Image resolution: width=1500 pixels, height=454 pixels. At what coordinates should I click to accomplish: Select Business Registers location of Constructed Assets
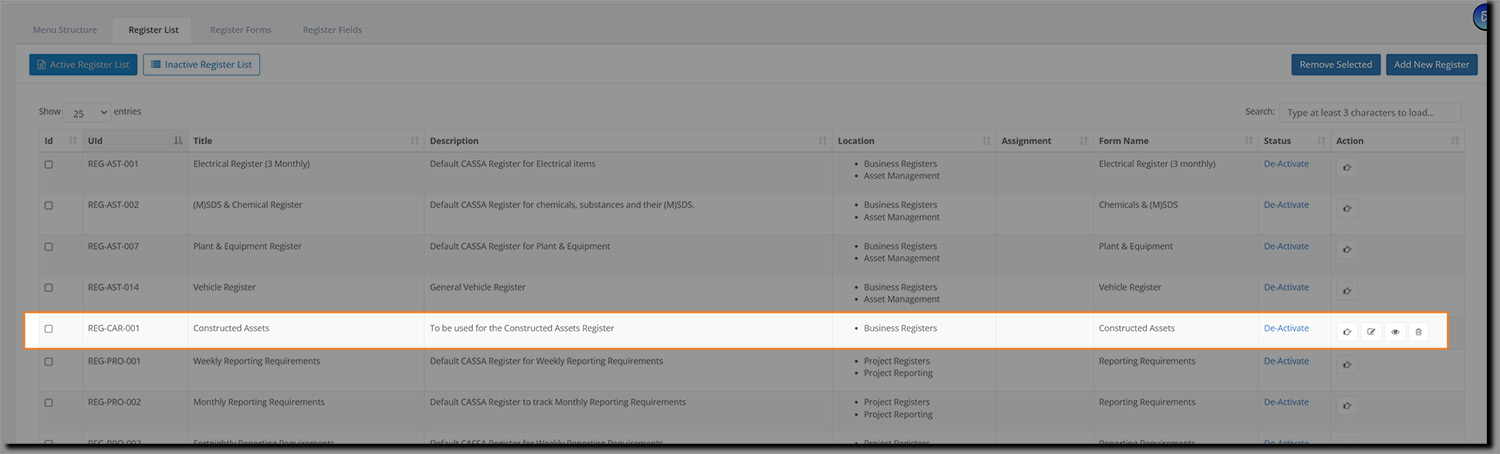(x=901, y=328)
